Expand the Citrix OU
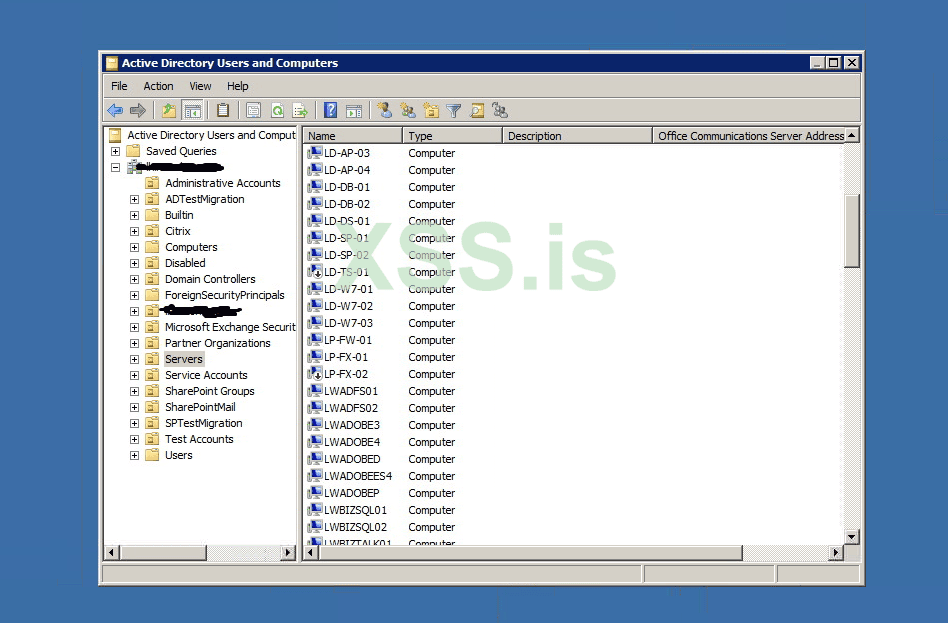This screenshot has height=623, width=948. click(134, 231)
